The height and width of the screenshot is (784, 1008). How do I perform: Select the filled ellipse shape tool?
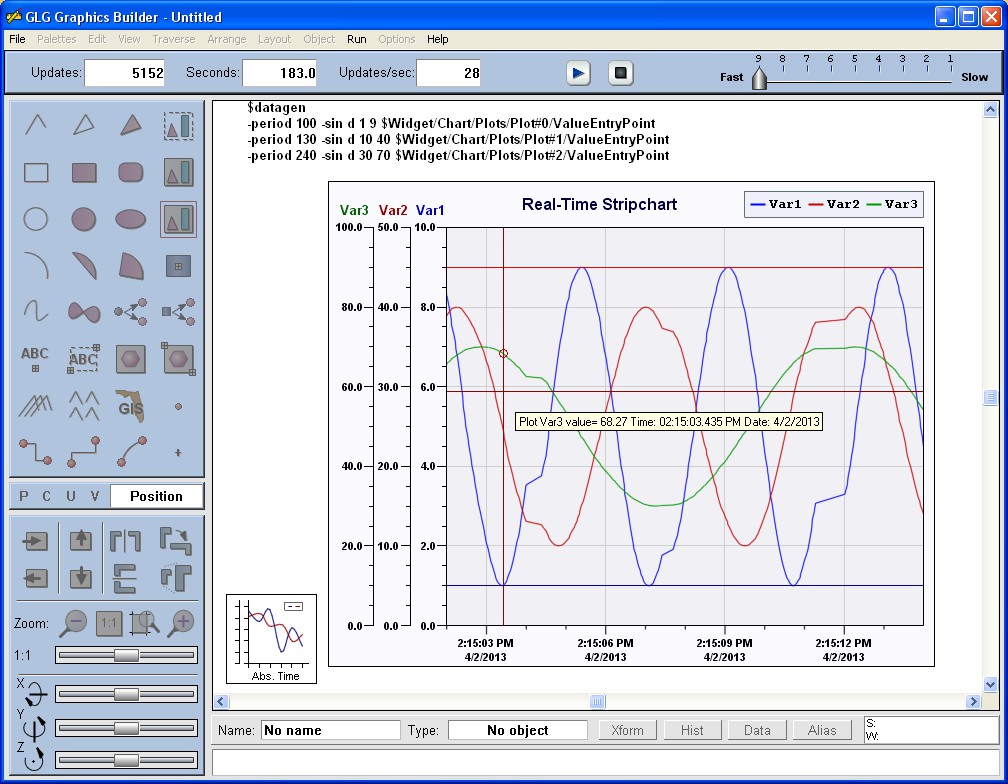click(x=131, y=219)
